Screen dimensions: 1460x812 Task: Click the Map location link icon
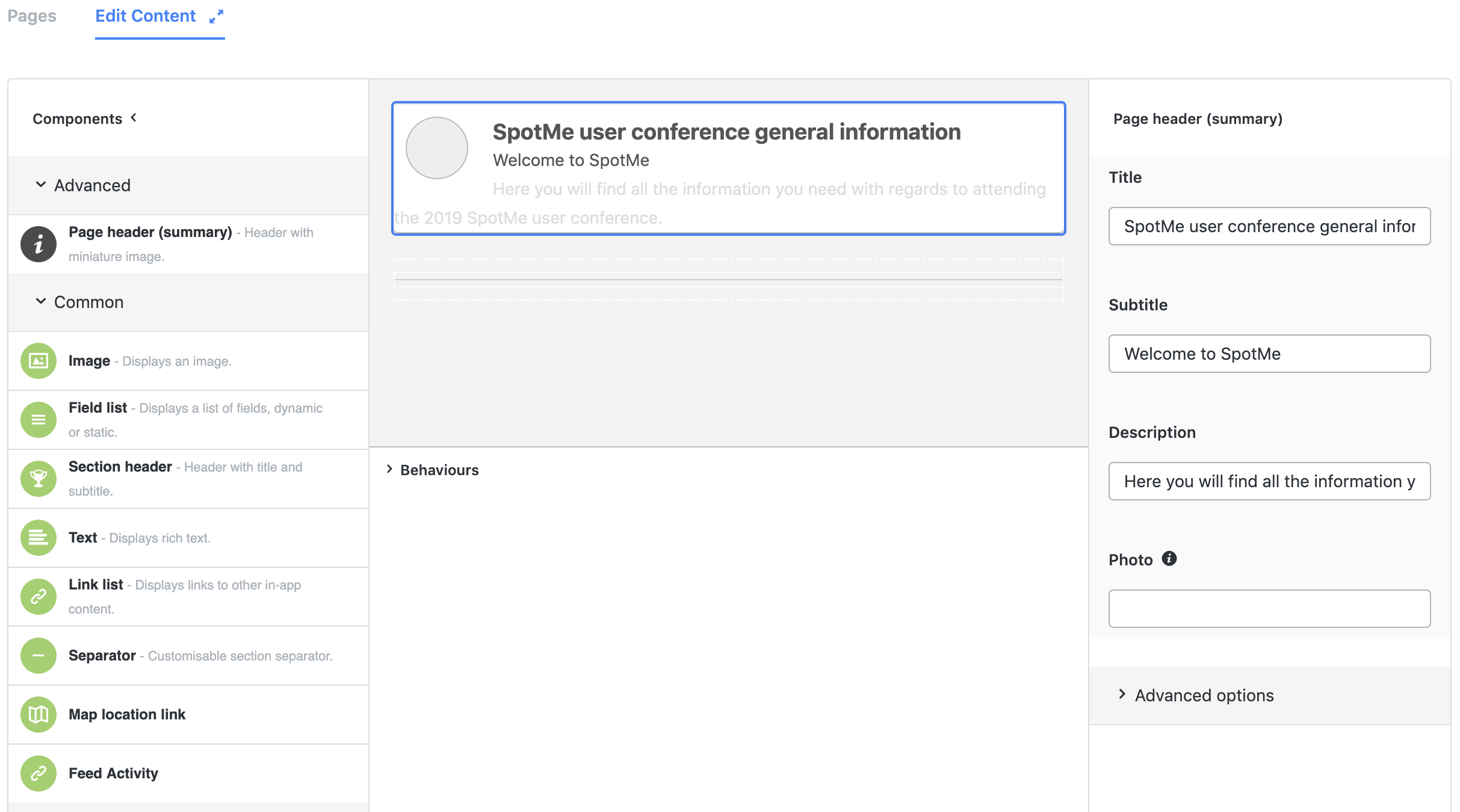click(39, 715)
